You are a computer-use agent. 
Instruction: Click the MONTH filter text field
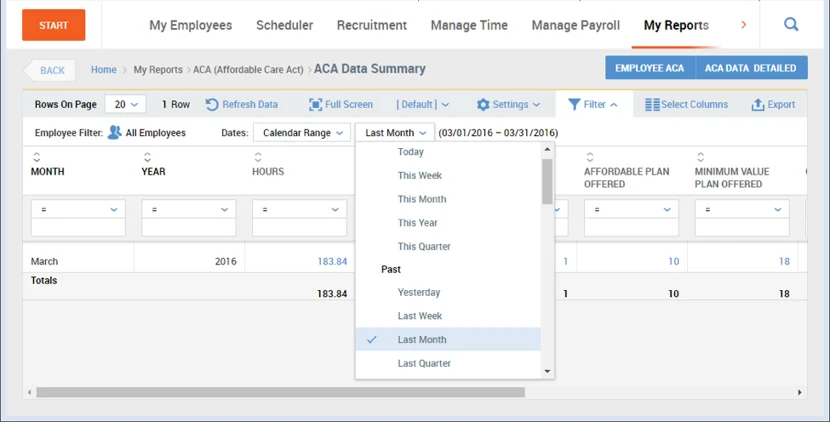pos(78,228)
